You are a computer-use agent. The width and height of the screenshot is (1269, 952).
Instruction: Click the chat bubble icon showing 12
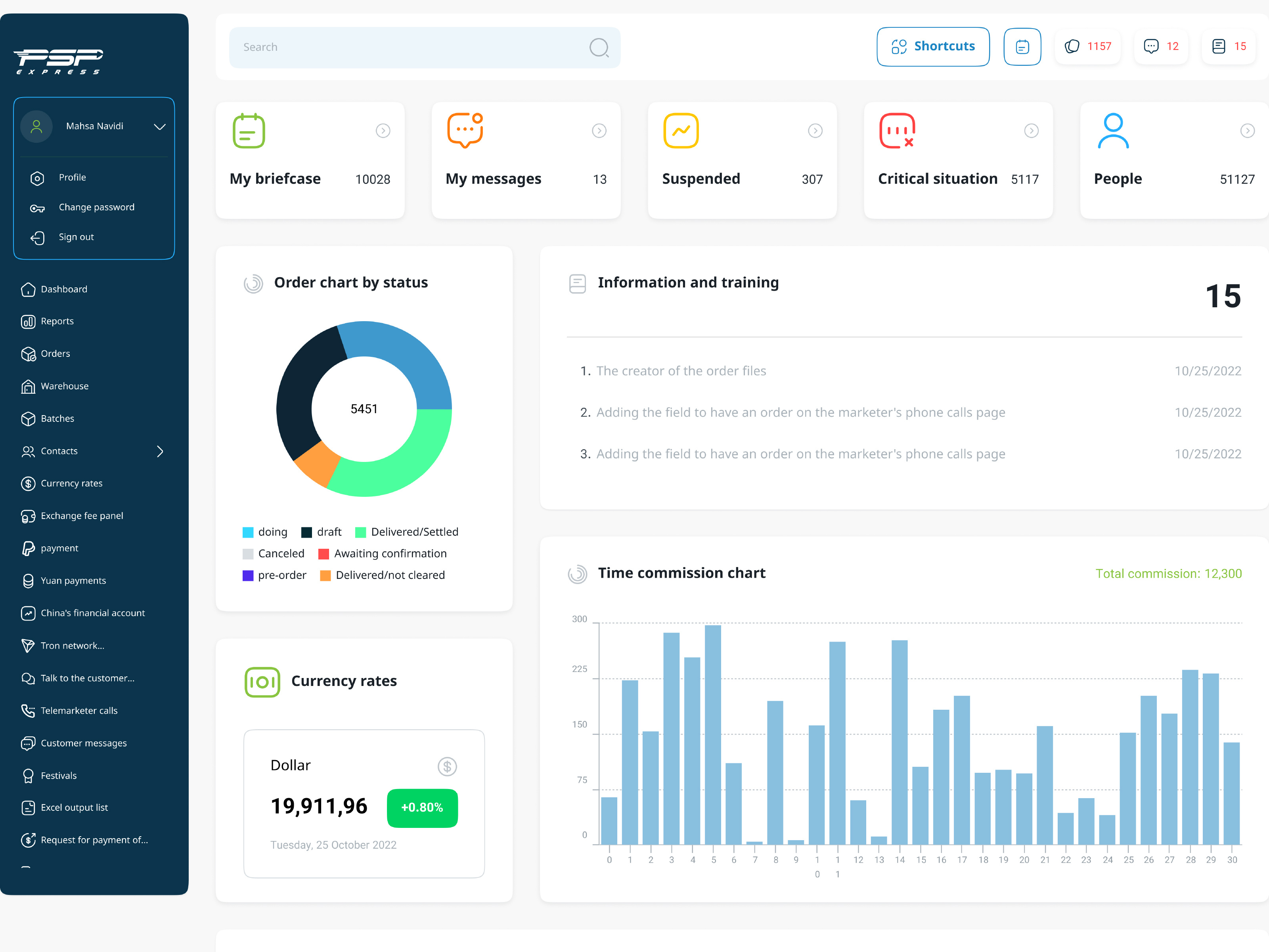tap(1151, 46)
